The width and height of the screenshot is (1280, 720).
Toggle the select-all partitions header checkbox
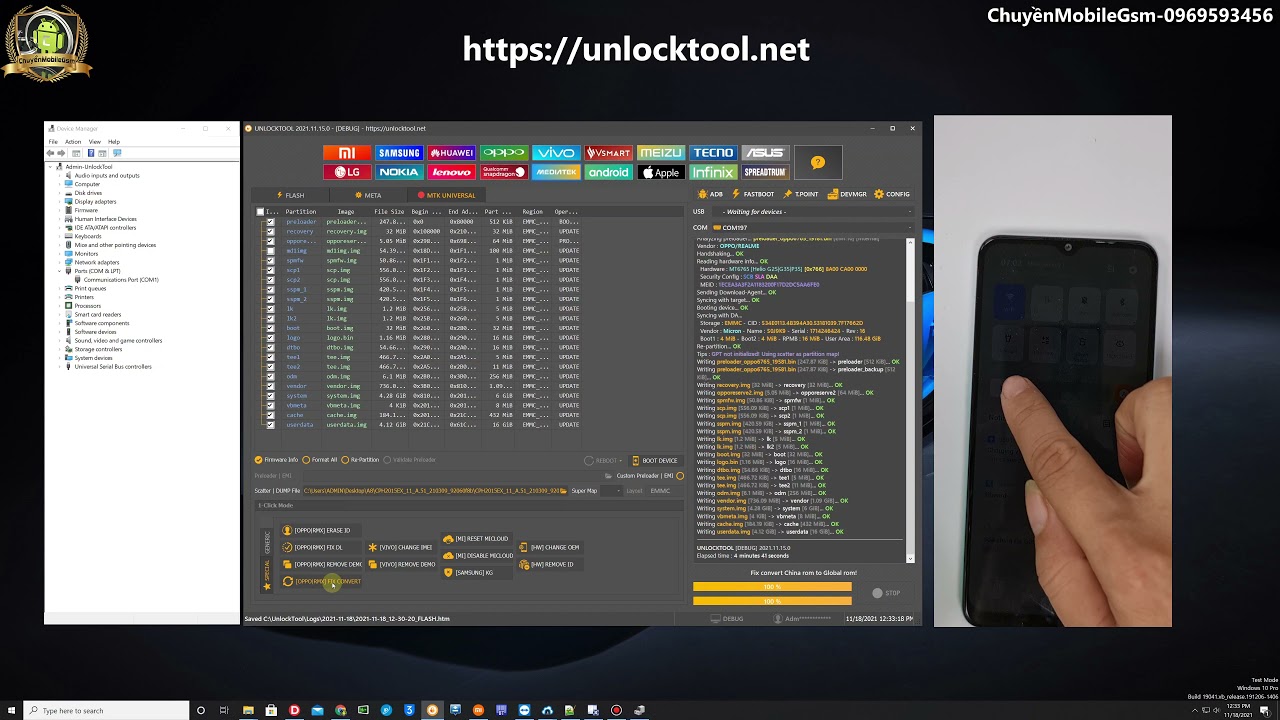click(x=261, y=211)
